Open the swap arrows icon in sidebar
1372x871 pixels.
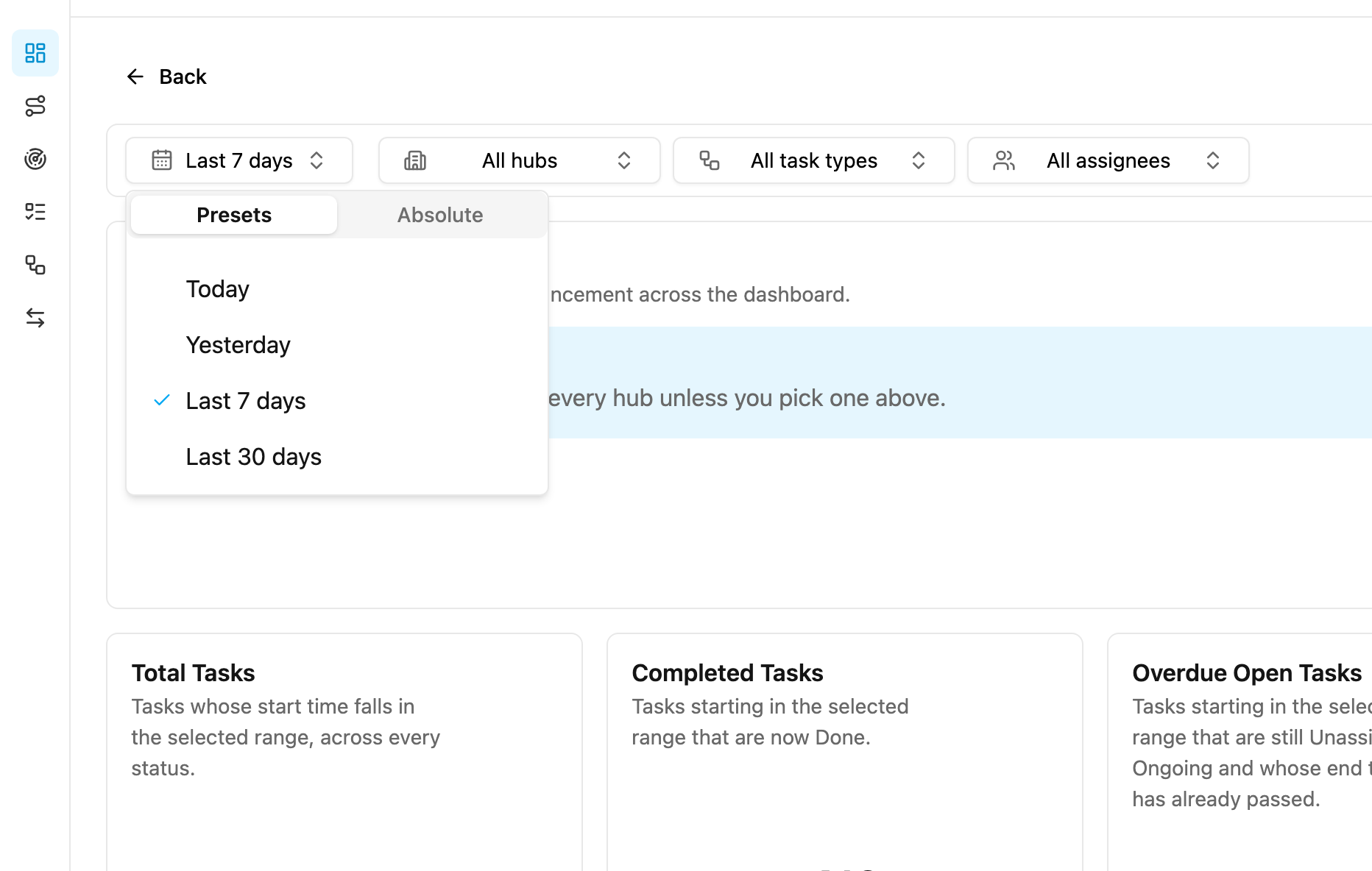tap(35, 318)
